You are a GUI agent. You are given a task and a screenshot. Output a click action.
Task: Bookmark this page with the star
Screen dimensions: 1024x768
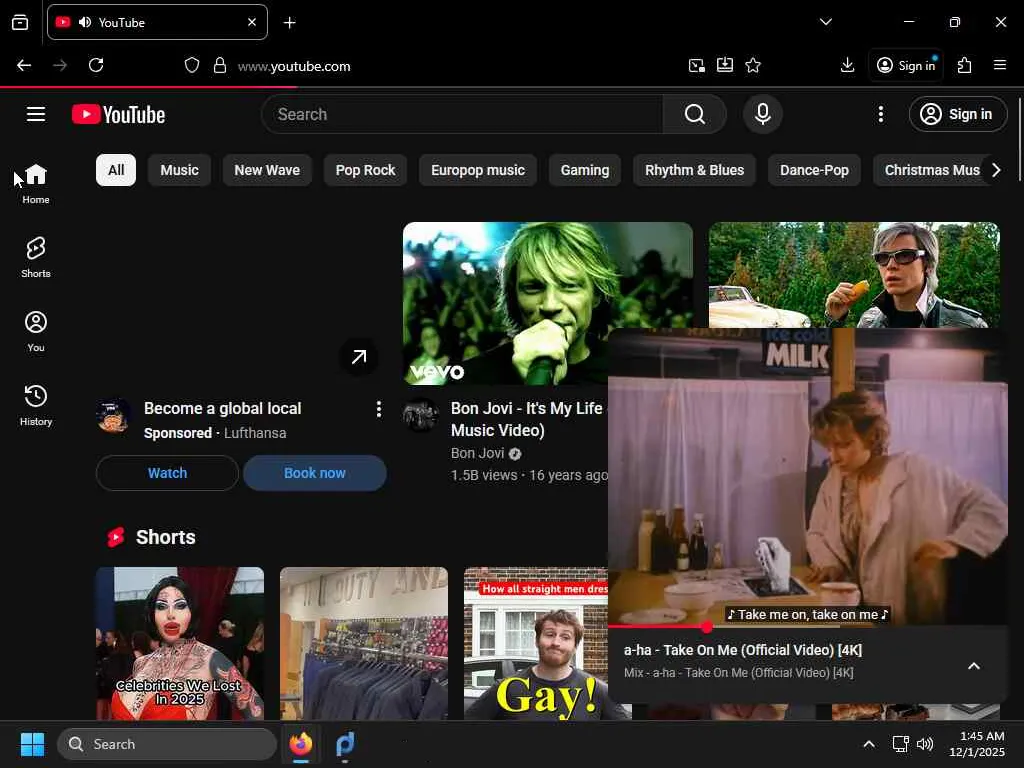click(753, 65)
